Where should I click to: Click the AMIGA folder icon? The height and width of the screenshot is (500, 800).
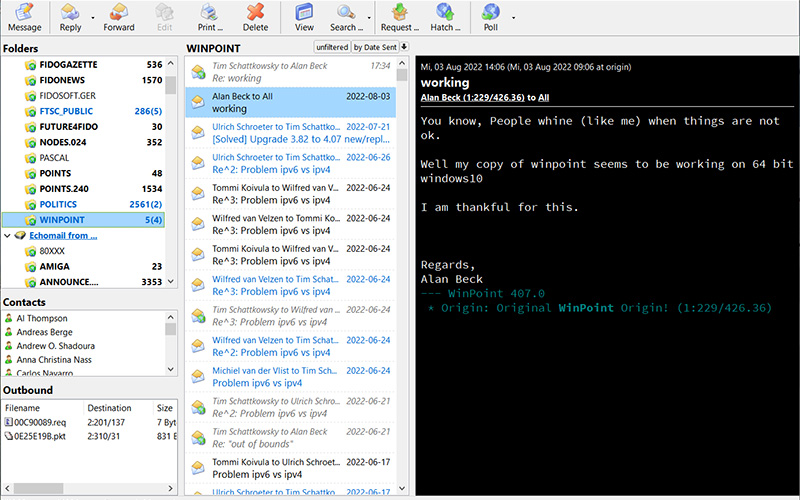[31, 267]
